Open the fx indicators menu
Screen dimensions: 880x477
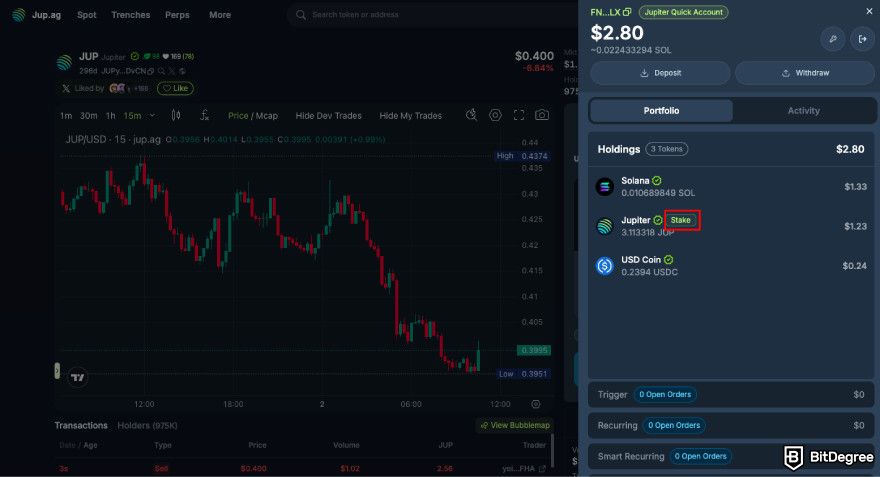point(204,115)
